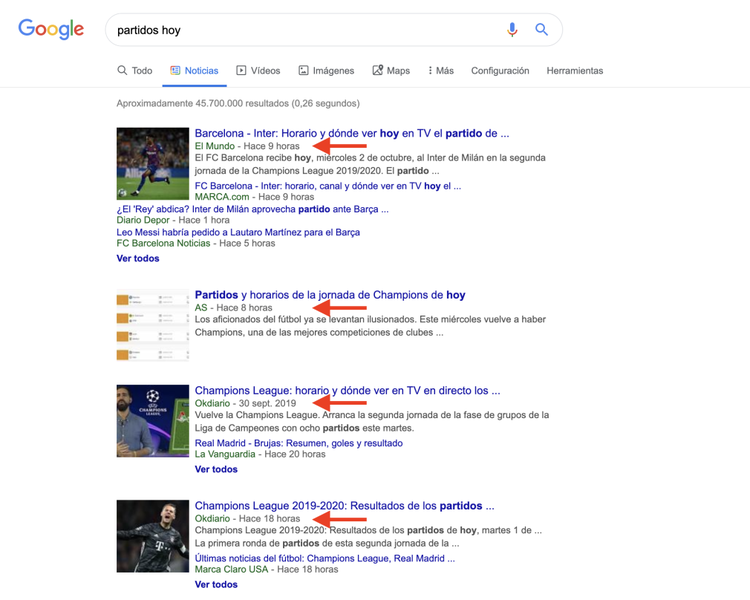Click 'Marca Claro USA' source text
This screenshot has height=600, width=750.
(x=231, y=569)
